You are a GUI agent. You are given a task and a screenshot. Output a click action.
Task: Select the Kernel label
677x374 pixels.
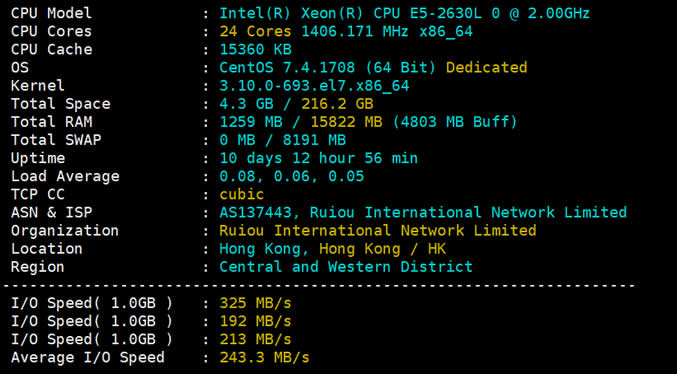click(x=38, y=86)
